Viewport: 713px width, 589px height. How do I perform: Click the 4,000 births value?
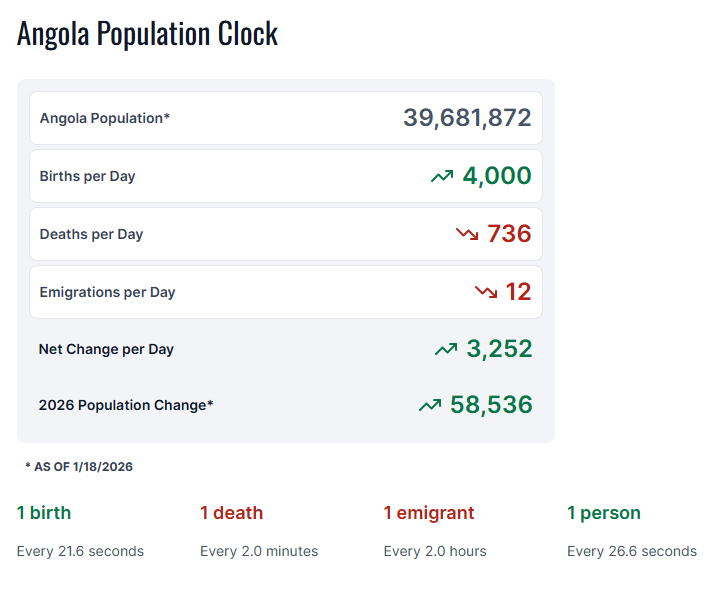pyautogui.click(x=496, y=176)
